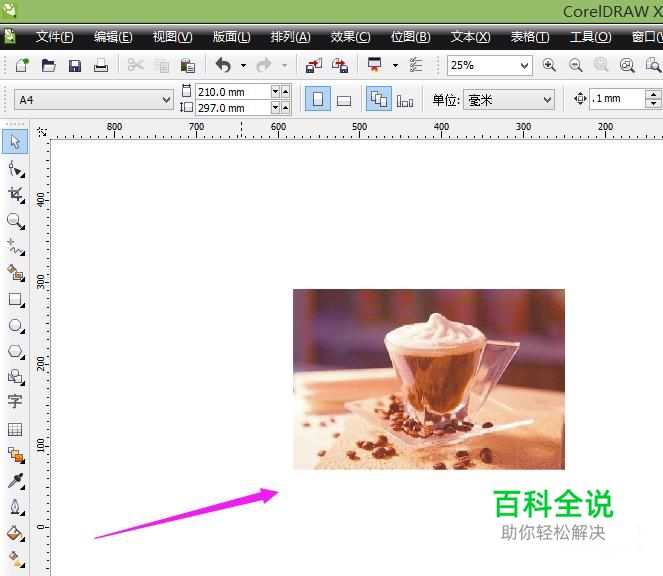This screenshot has width=663, height=576.
Task: Select the Pick tool arrow
Action: click(x=15, y=142)
